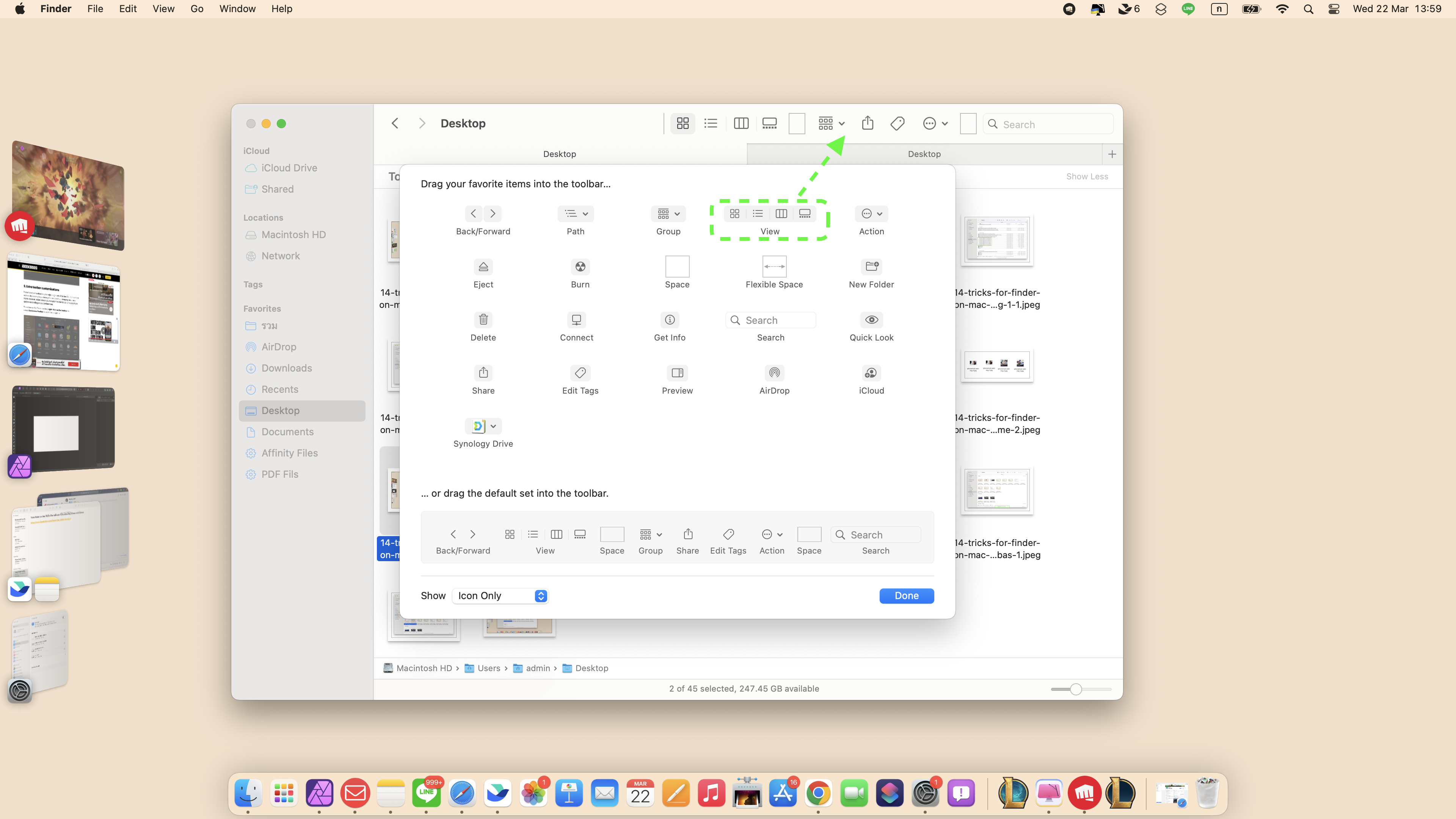This screenshot has height=819, width=1456.
Task: Open the Show Icon Only dropdown
Action: pyautogui.click(x=500, y=596)
